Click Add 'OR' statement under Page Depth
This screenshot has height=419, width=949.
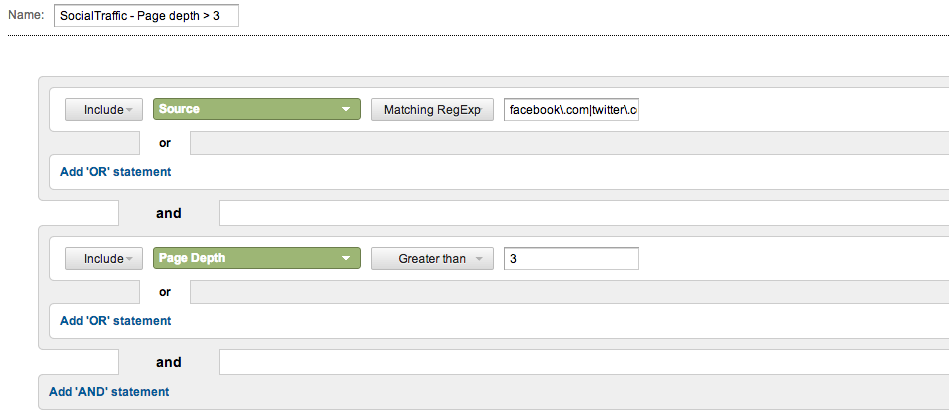(x=115, y=321)
